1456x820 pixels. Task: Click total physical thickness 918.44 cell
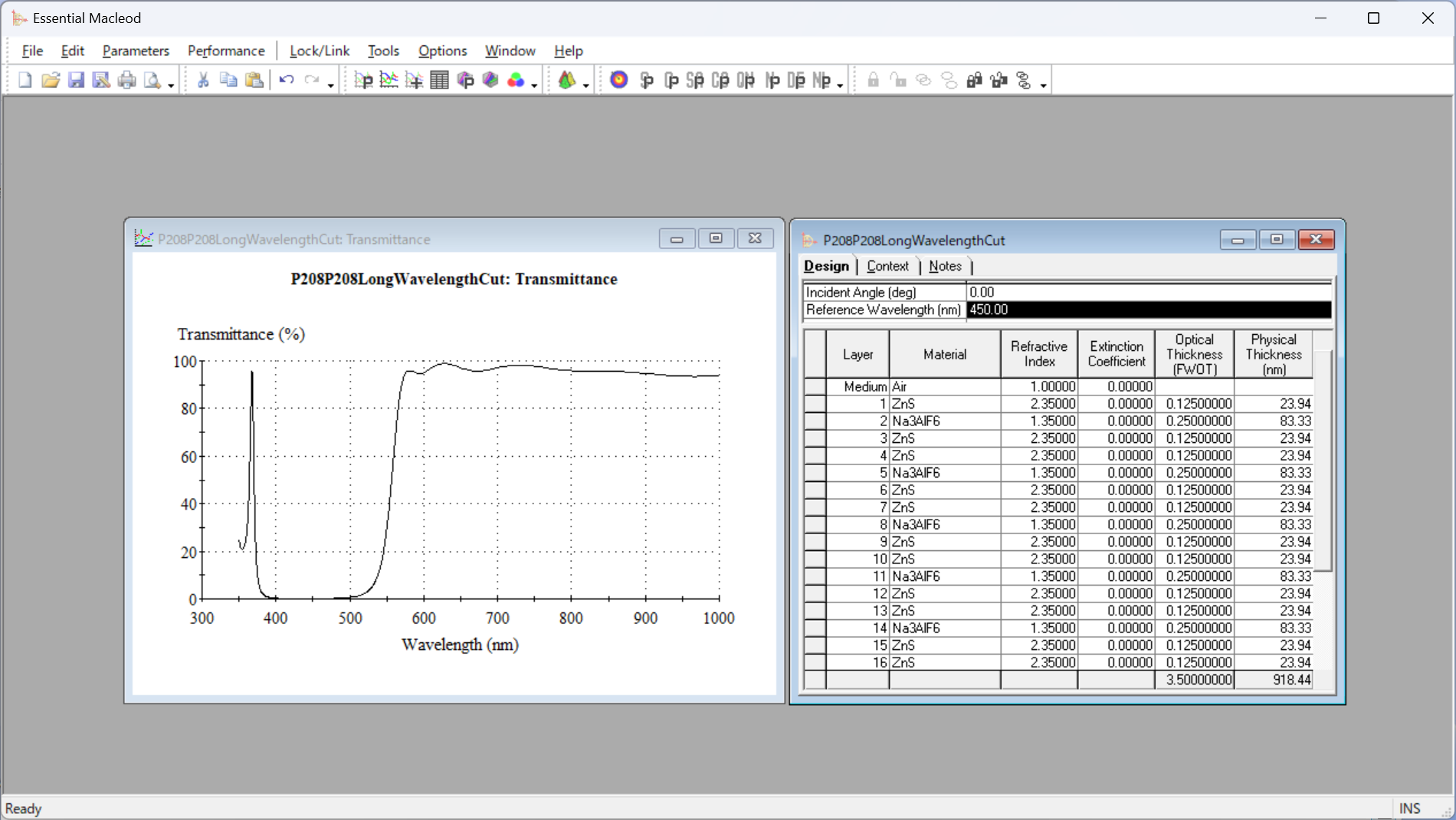pyautogui.click(x=1274, y=680)
